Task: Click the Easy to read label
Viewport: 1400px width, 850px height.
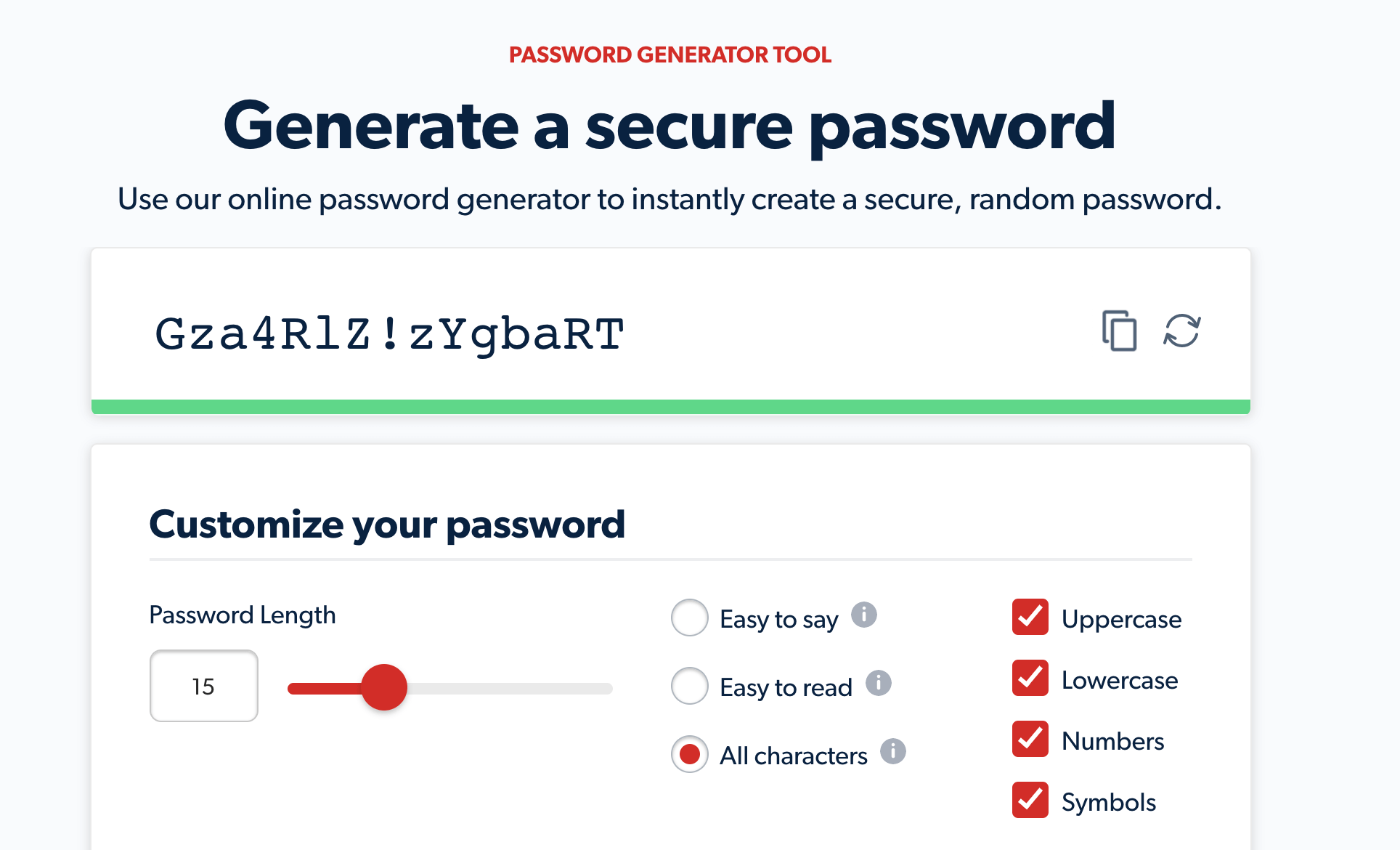Action: click(786, 687)
